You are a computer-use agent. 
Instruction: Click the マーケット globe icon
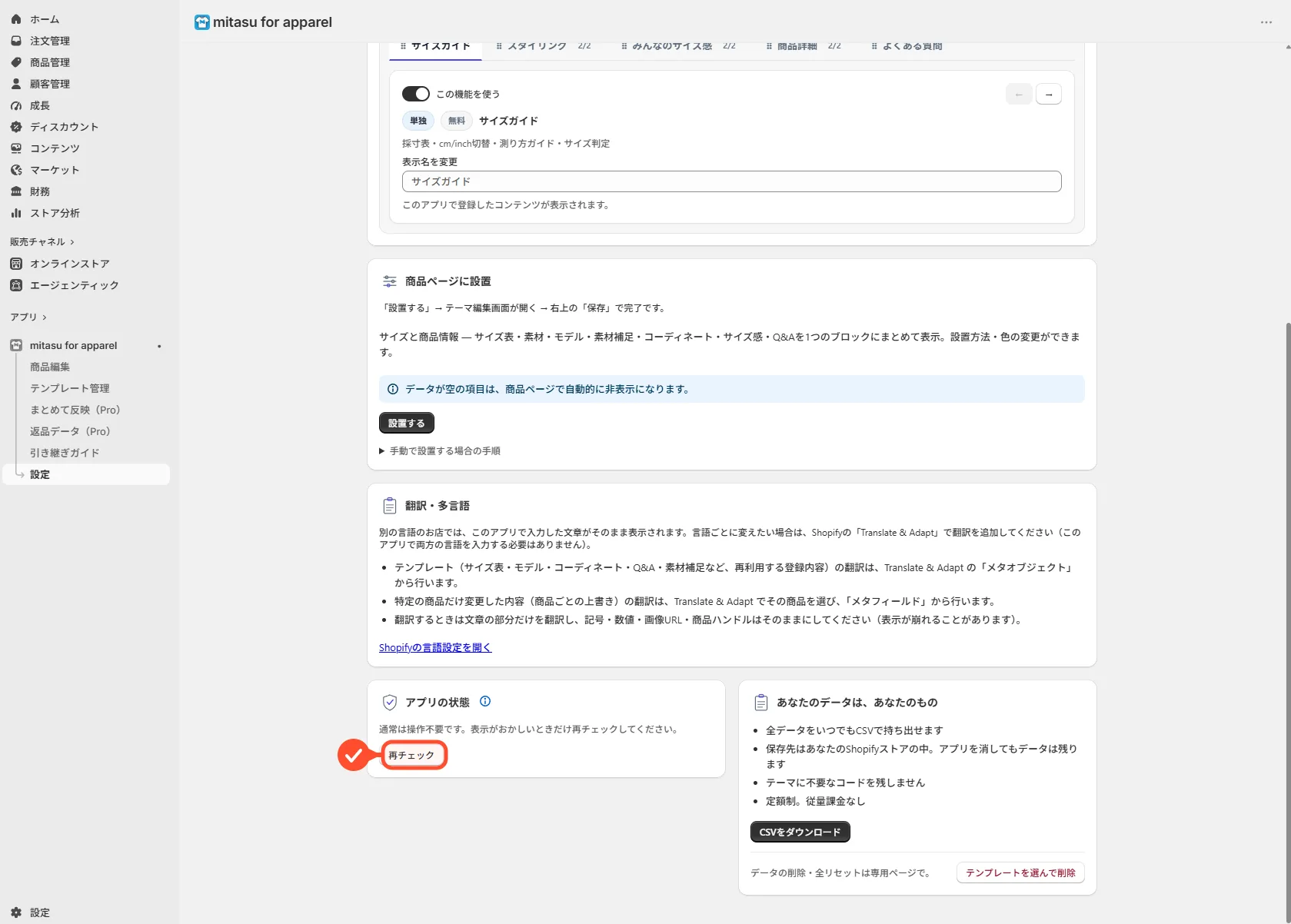[16, 170]
